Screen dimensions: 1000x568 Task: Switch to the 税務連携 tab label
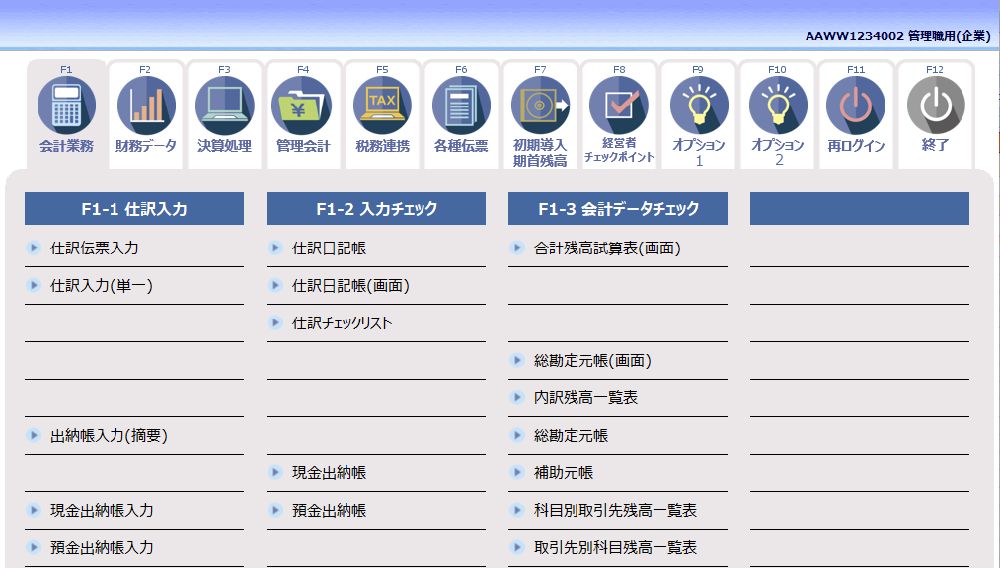pos(382,146)
